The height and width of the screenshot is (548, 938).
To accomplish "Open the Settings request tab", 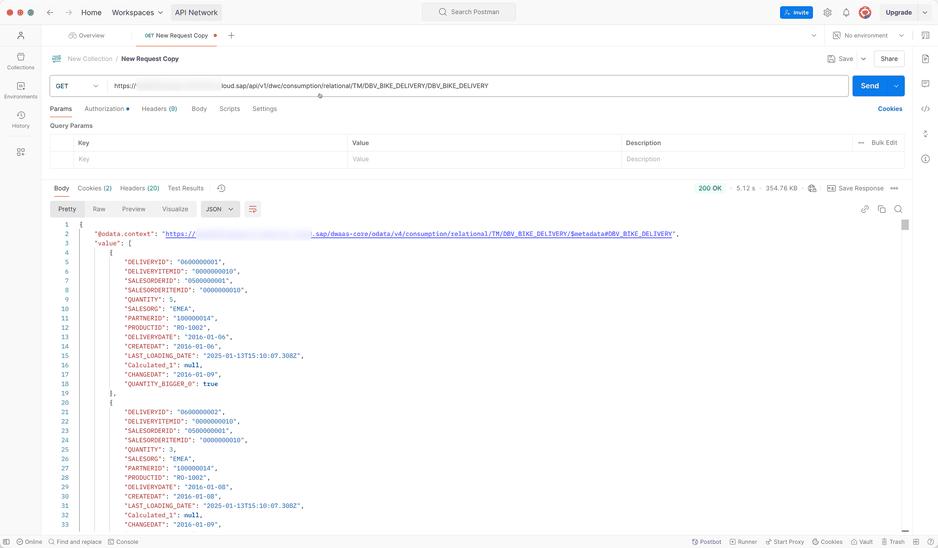I will click(264, 109).
